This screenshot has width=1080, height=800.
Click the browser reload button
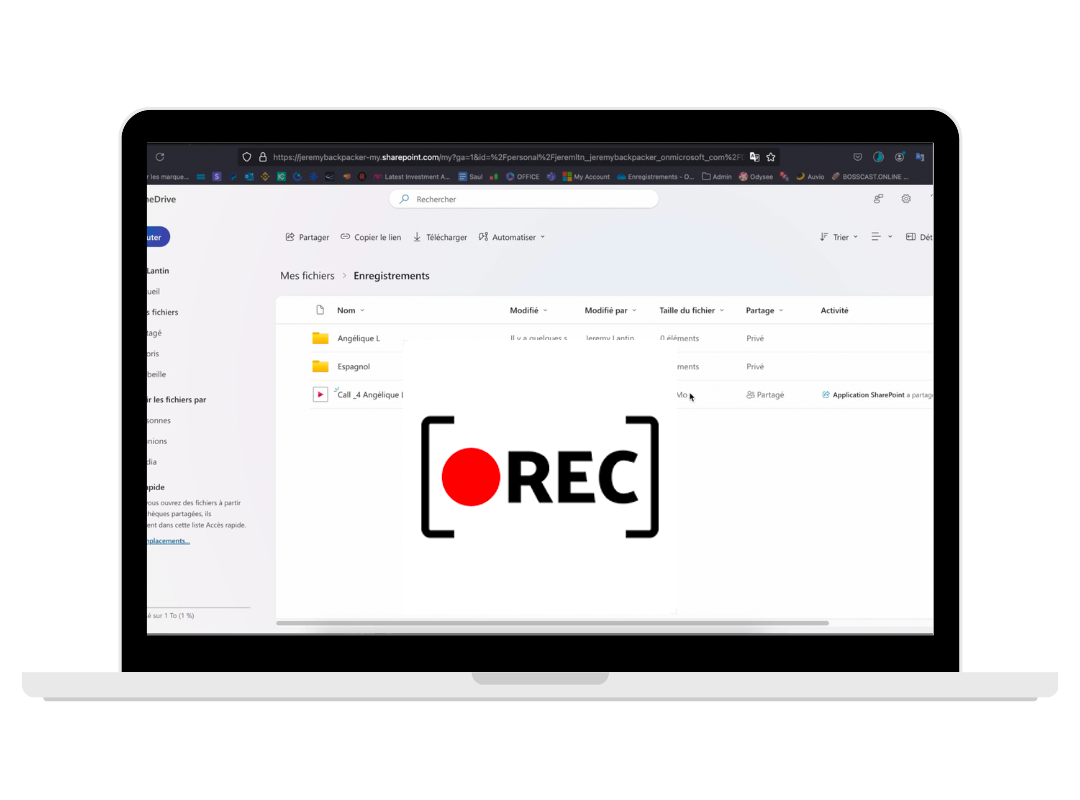coord(160,157)
